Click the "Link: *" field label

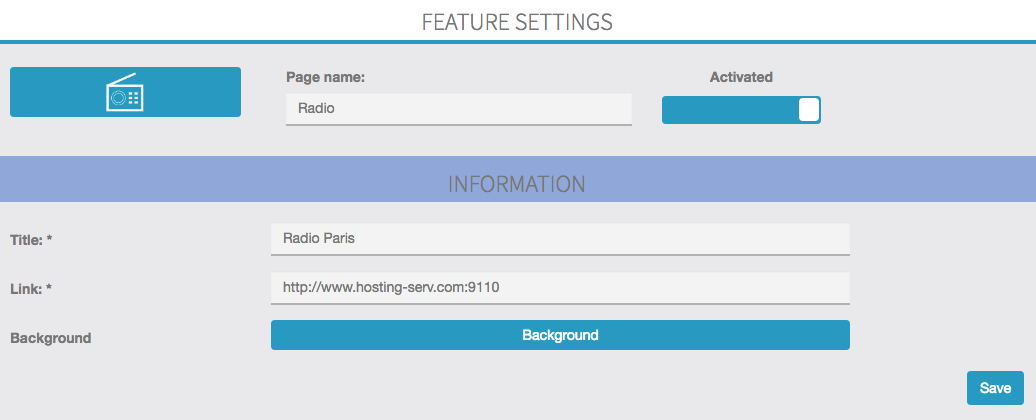tap(31, 289)
